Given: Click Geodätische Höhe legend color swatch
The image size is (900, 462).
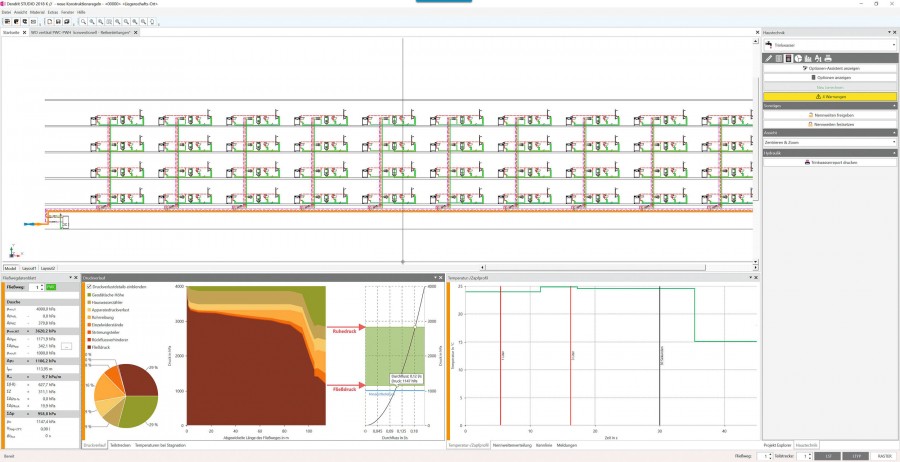Looking at the screenshot, I should coord(88,294).
